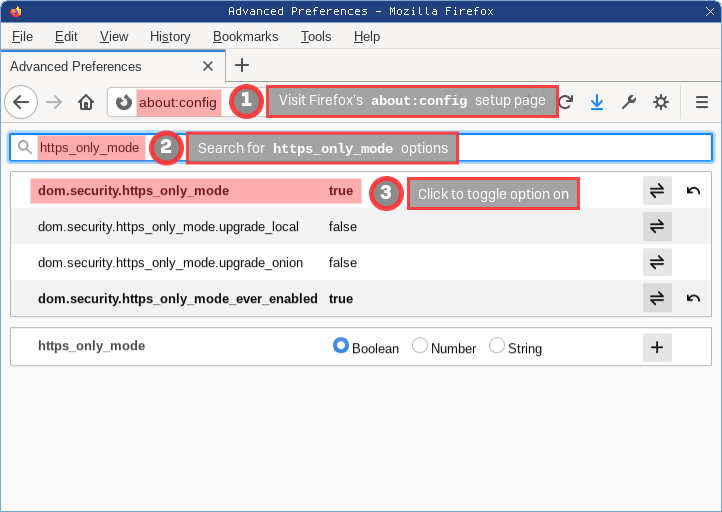Click the dom.security.https_only_mode preference name
This screenshot has width=722, height=512.
tap(134, 191)
